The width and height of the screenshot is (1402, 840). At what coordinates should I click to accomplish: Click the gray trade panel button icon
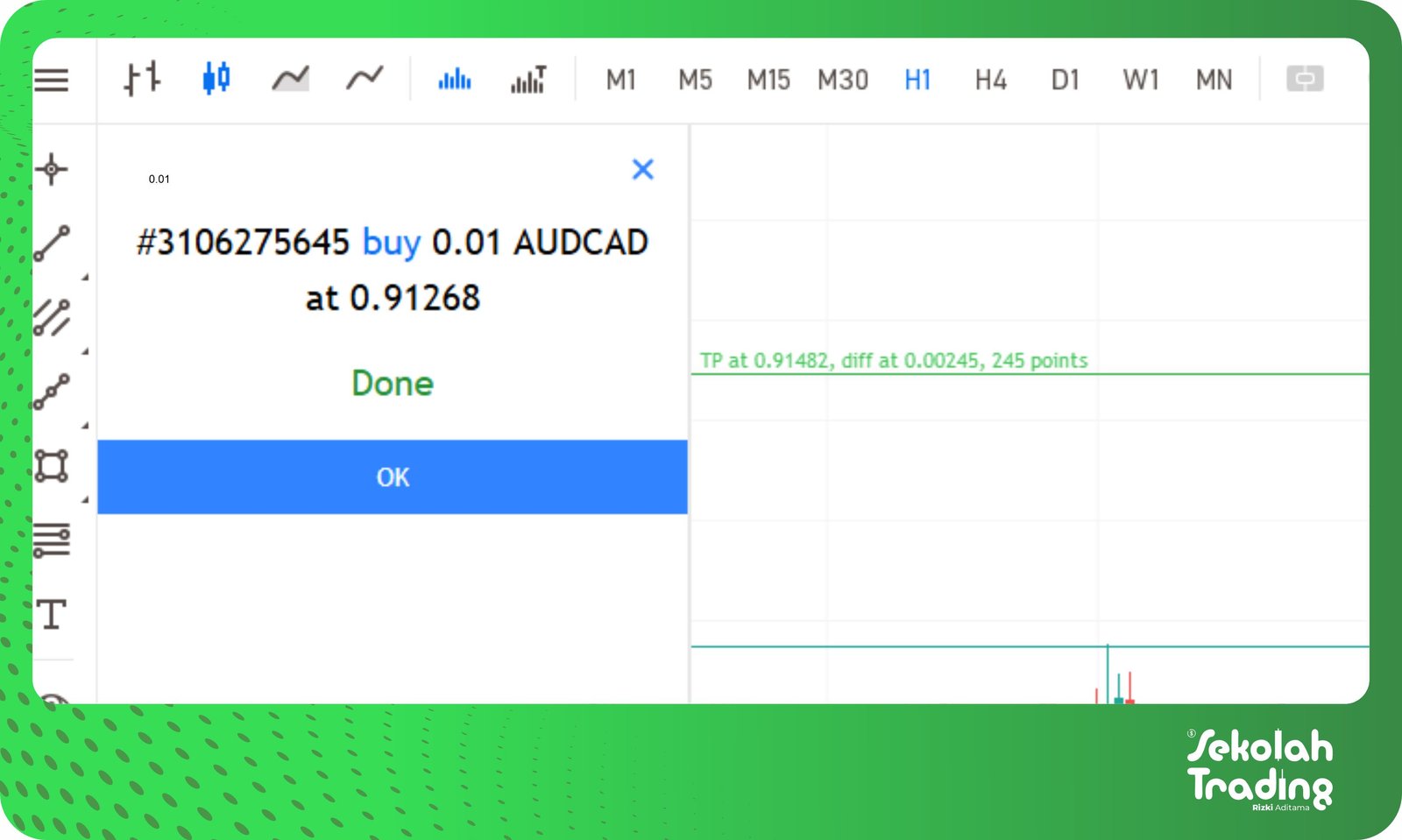[1305, 80]
